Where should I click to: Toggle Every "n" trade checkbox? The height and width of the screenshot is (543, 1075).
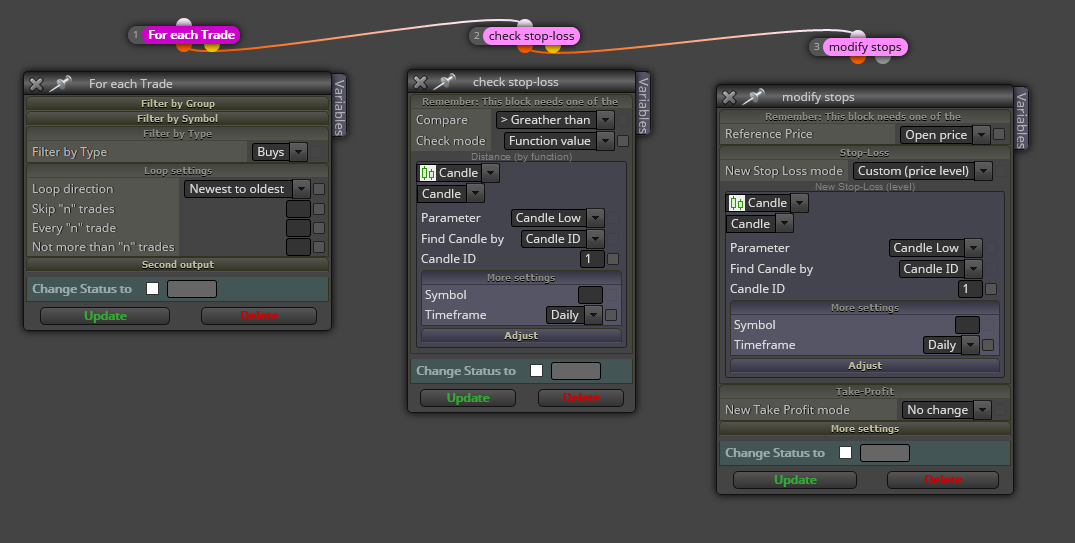[x=319, y=228]
